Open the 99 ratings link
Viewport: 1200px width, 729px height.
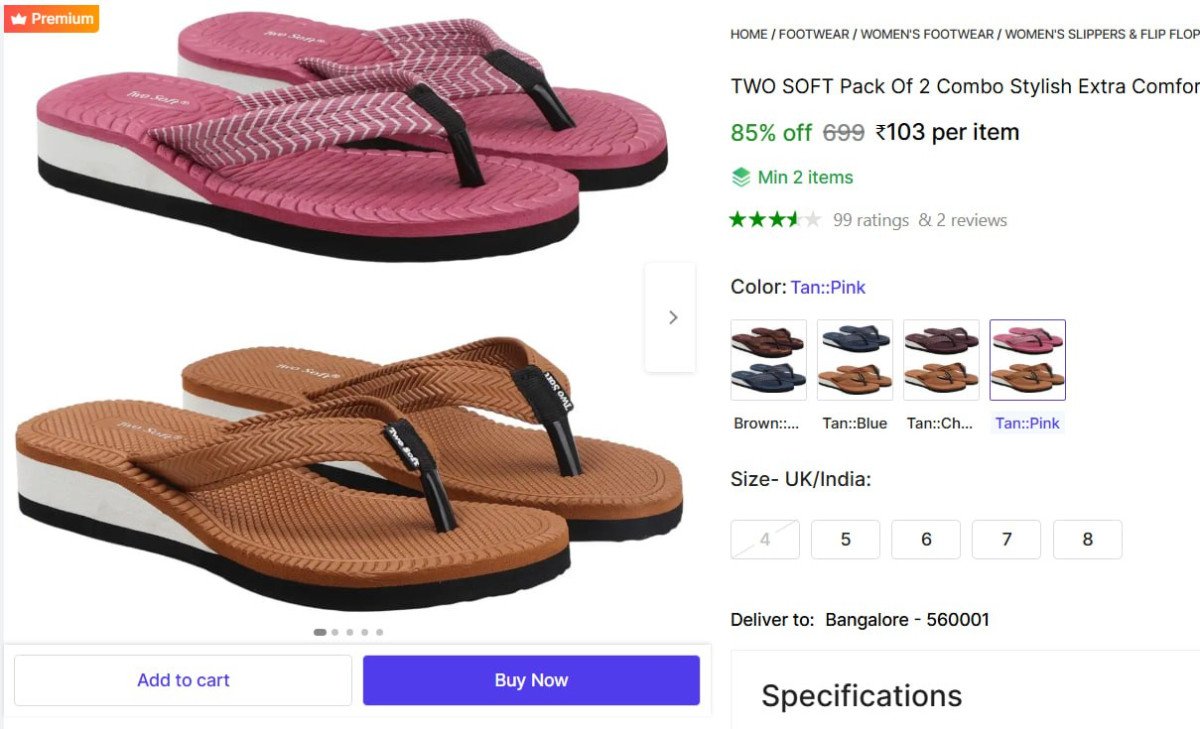(x=870, y=220)
